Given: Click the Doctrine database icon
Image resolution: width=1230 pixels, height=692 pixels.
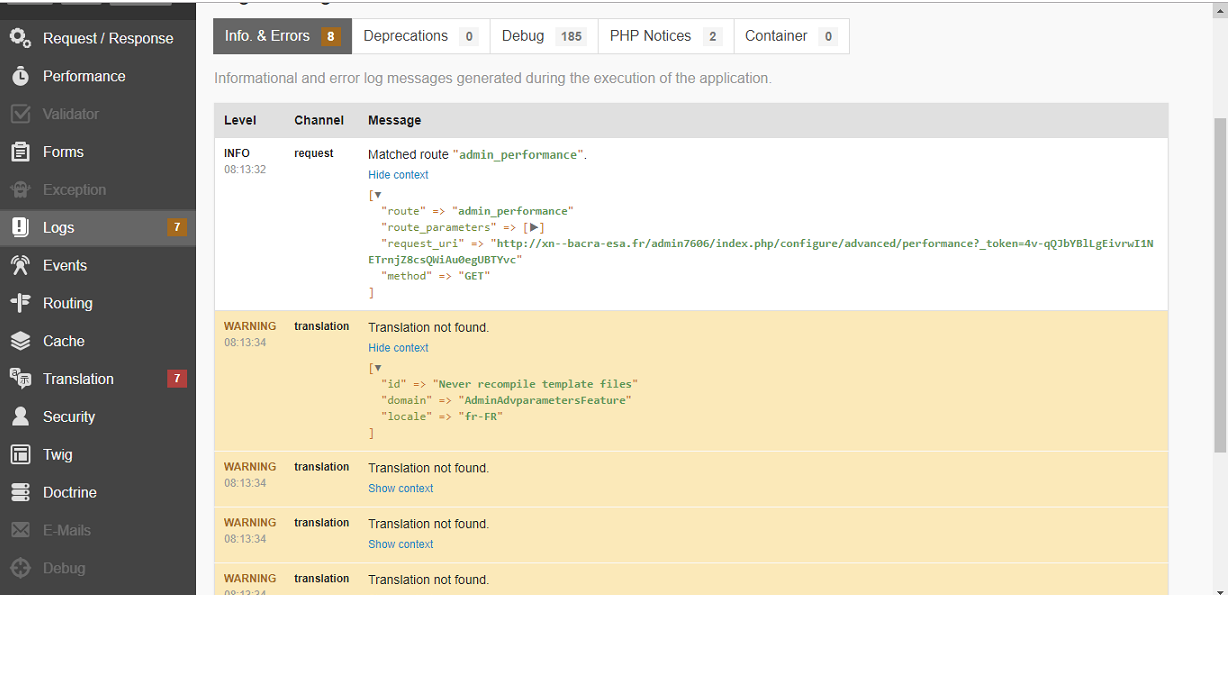Looking at the screenshot, I should [20, 492].
